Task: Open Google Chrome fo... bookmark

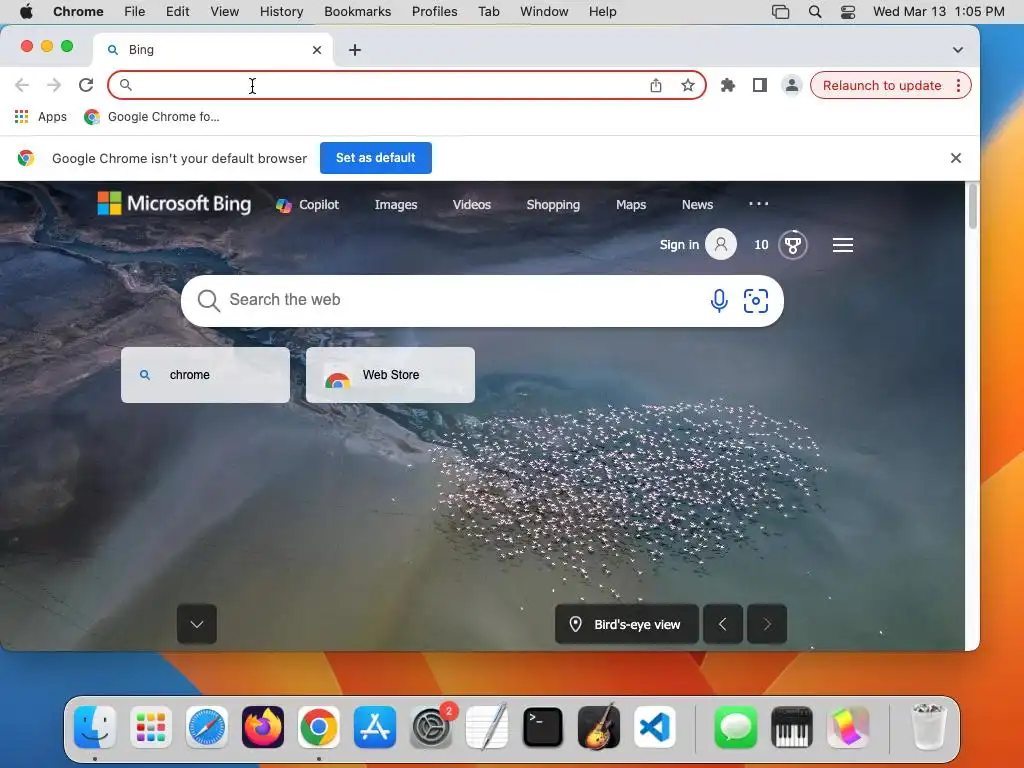Action: click(152, 117)
